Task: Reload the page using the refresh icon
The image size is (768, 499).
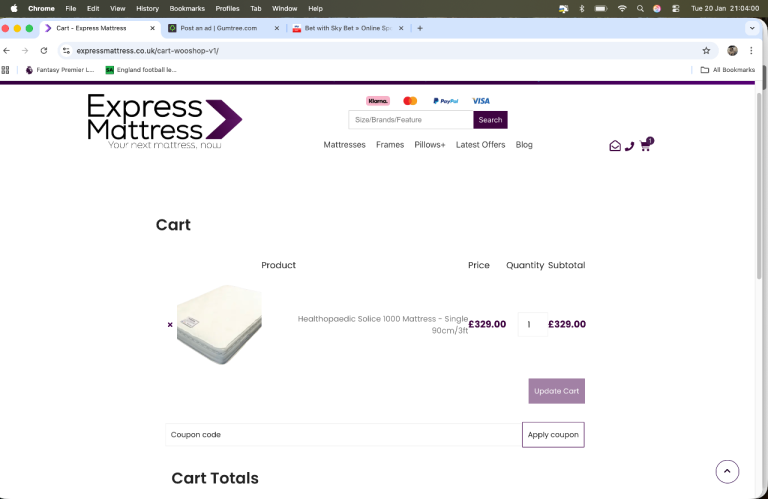Action: point(44,50)
